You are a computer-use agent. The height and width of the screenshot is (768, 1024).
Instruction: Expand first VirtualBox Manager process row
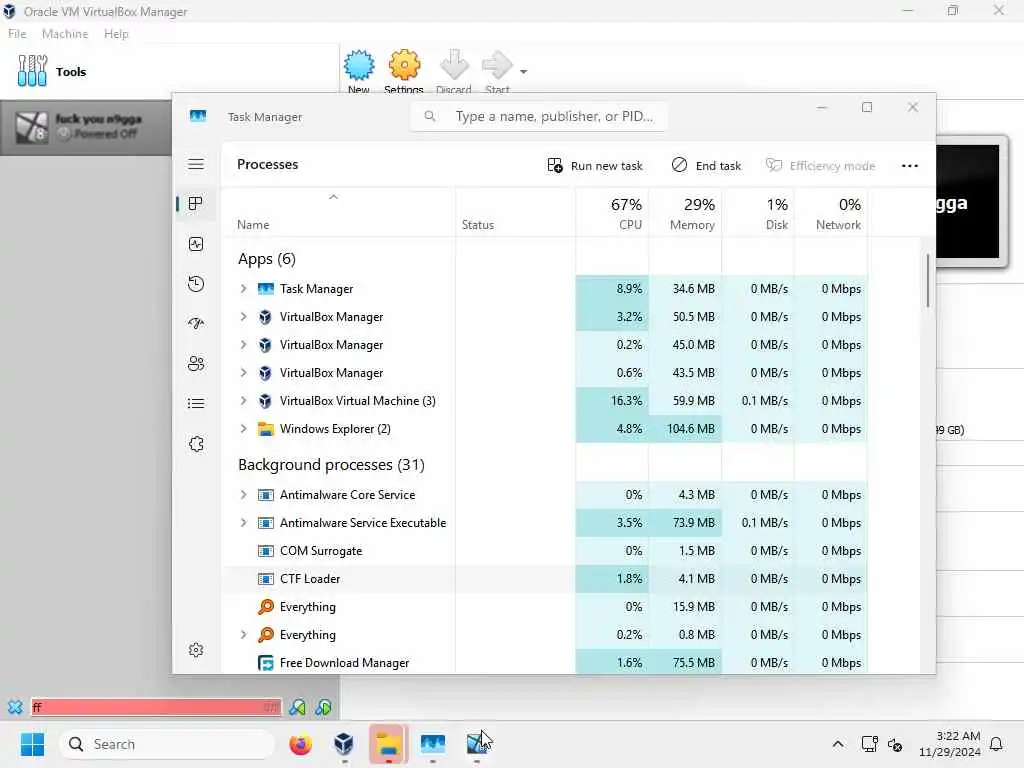point(244,317)
